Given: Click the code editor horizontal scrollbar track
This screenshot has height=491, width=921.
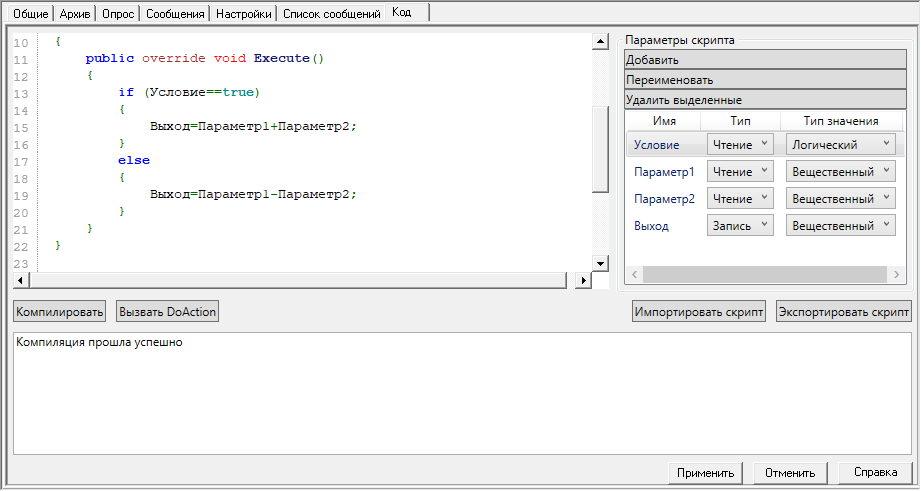Looking at the screenshot, I should pos(298,280).
